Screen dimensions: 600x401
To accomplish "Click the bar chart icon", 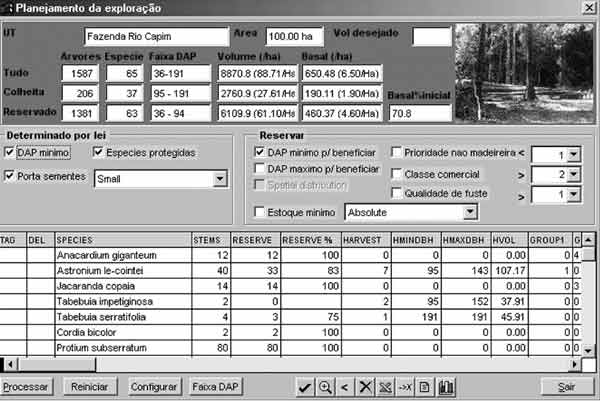I will [x=444, y=386].
